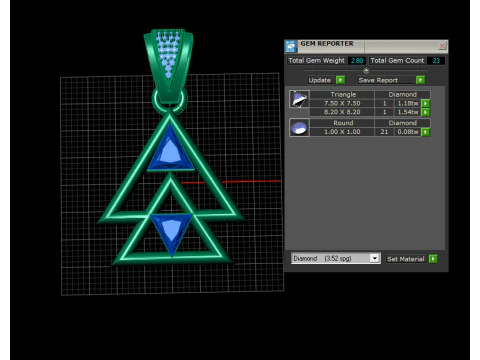Click the 1.18tw weight value
This screenshot has width=480, height=360.
[408, 103]
